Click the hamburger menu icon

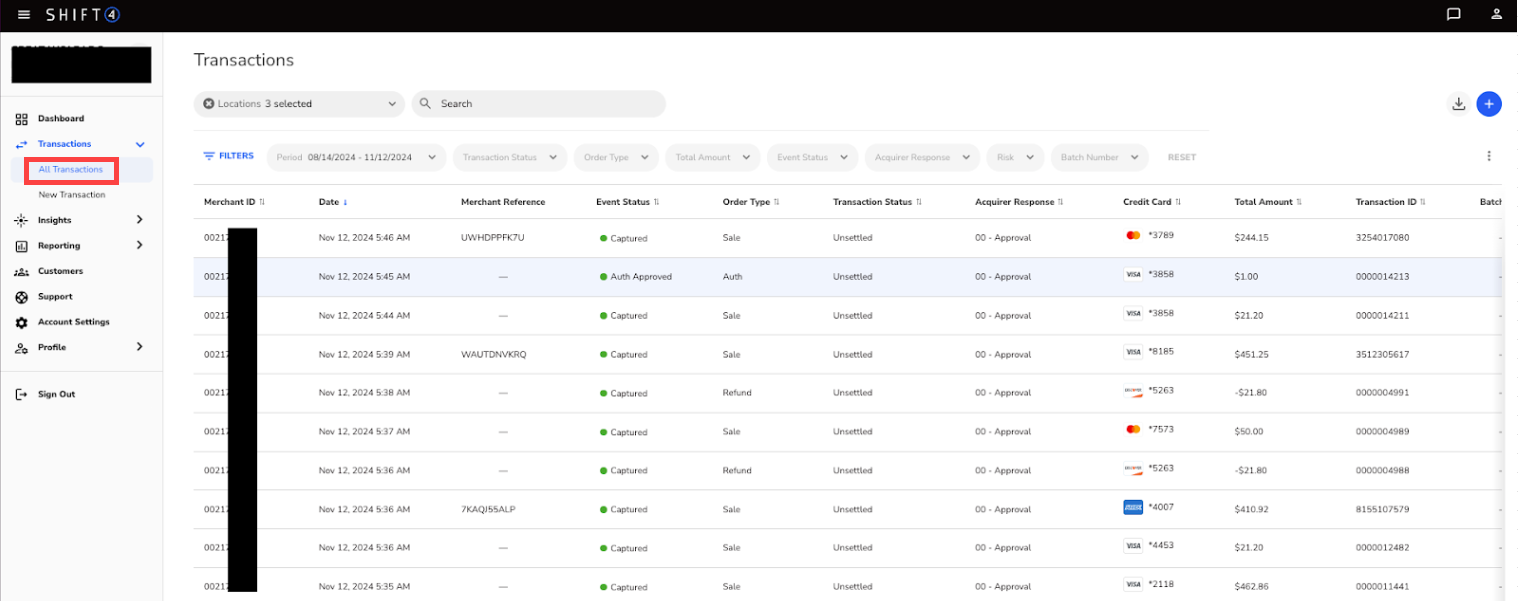pyautogui.click(x=24, y=14)
